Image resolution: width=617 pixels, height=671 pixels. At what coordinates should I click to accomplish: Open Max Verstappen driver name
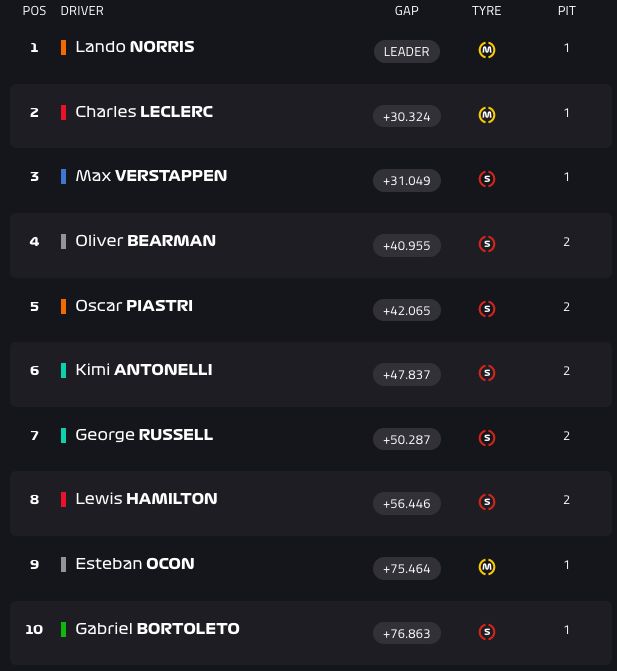151,176
